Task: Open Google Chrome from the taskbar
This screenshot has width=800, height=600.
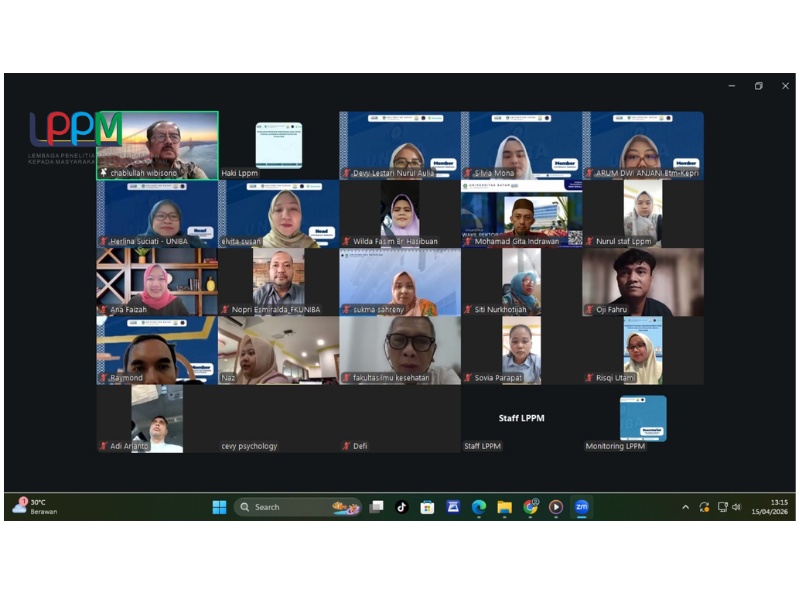Action: tap(530, 507)
